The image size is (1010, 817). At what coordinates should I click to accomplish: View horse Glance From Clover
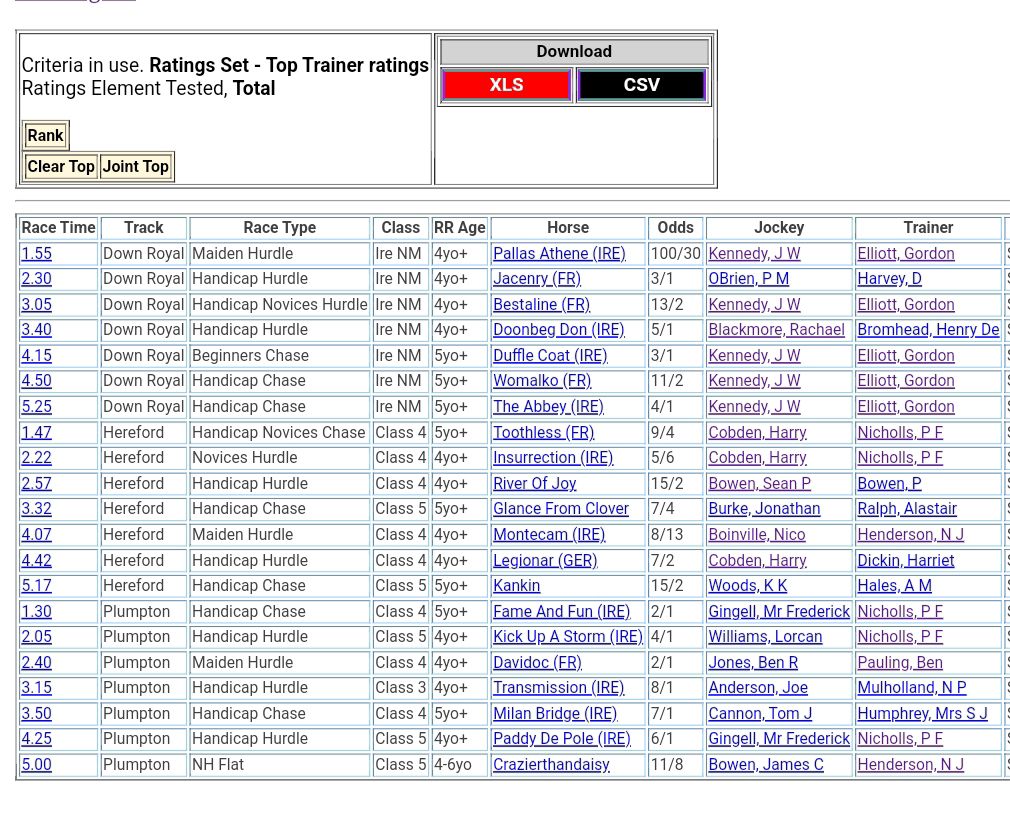point(561,509)
